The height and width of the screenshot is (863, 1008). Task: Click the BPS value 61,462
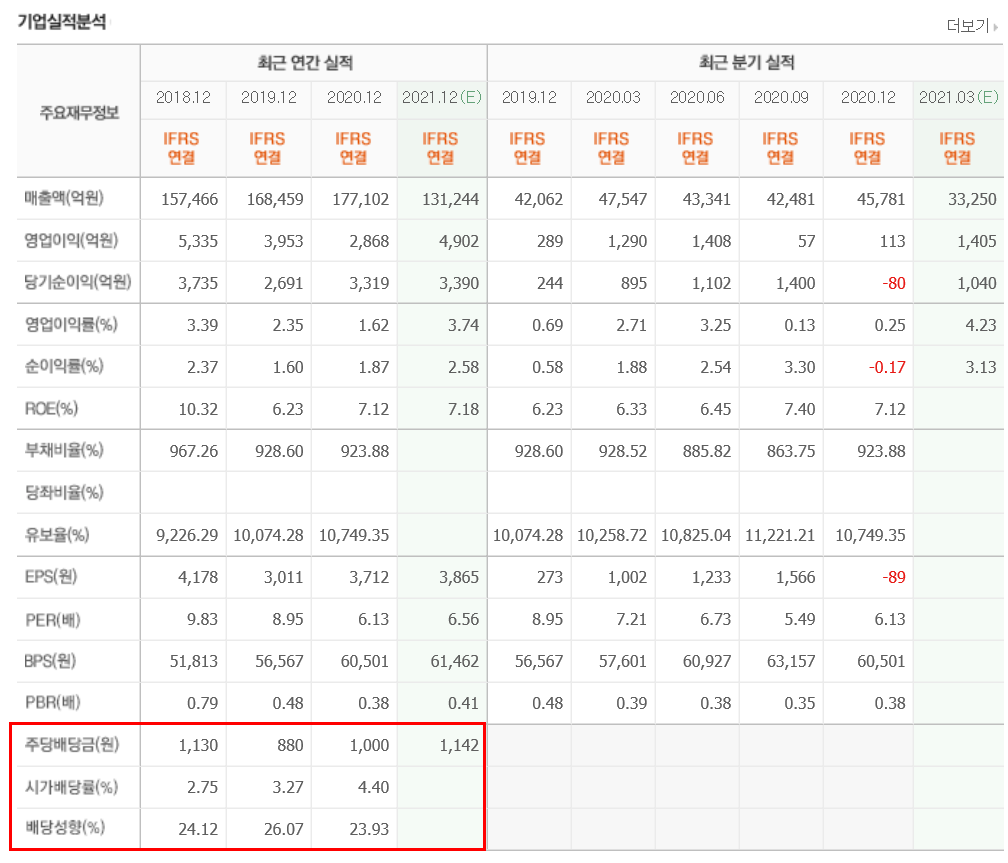(455, 661)
